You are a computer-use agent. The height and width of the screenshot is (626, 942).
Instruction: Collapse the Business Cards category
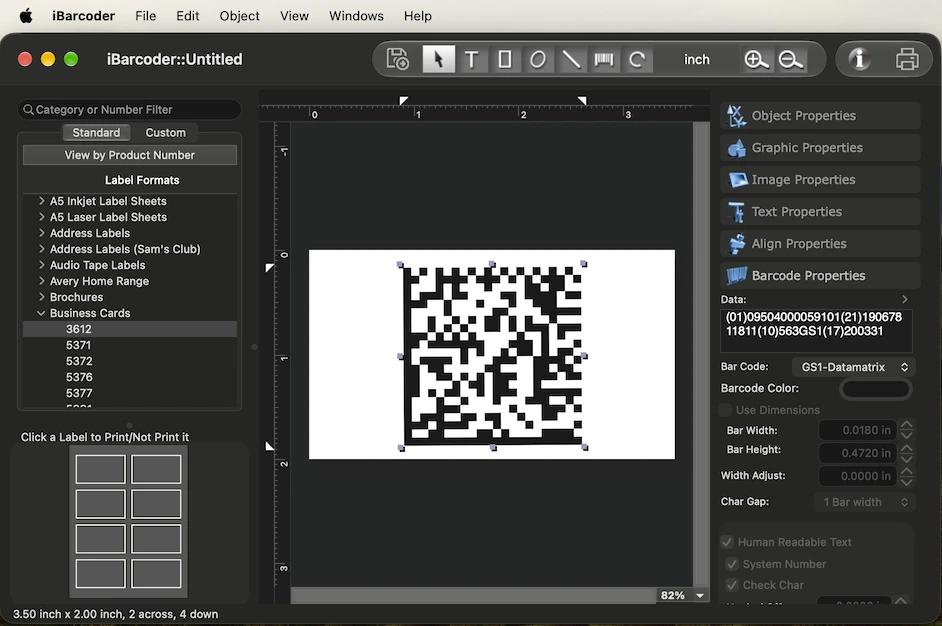41,313
